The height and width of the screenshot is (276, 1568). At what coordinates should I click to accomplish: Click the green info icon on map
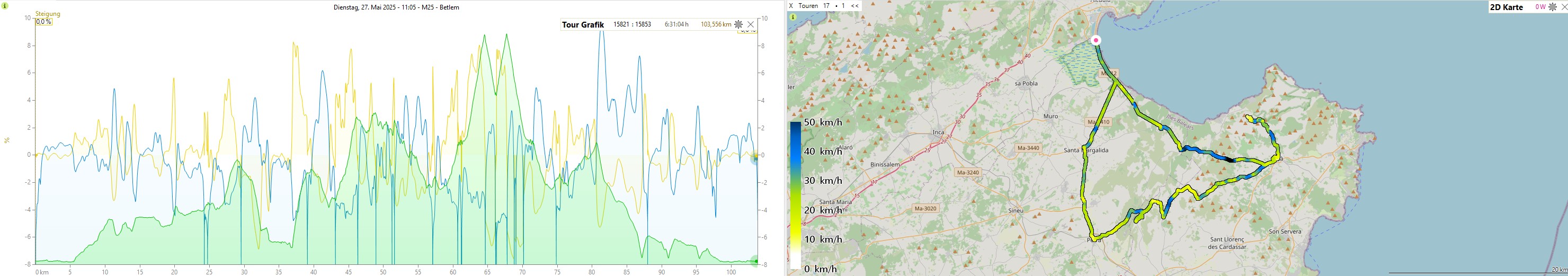(792, 17)
